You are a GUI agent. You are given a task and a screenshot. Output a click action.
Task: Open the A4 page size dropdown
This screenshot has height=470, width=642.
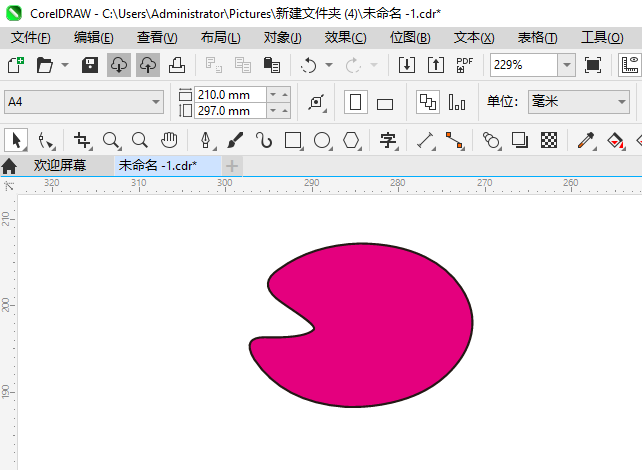click(84, 102)
